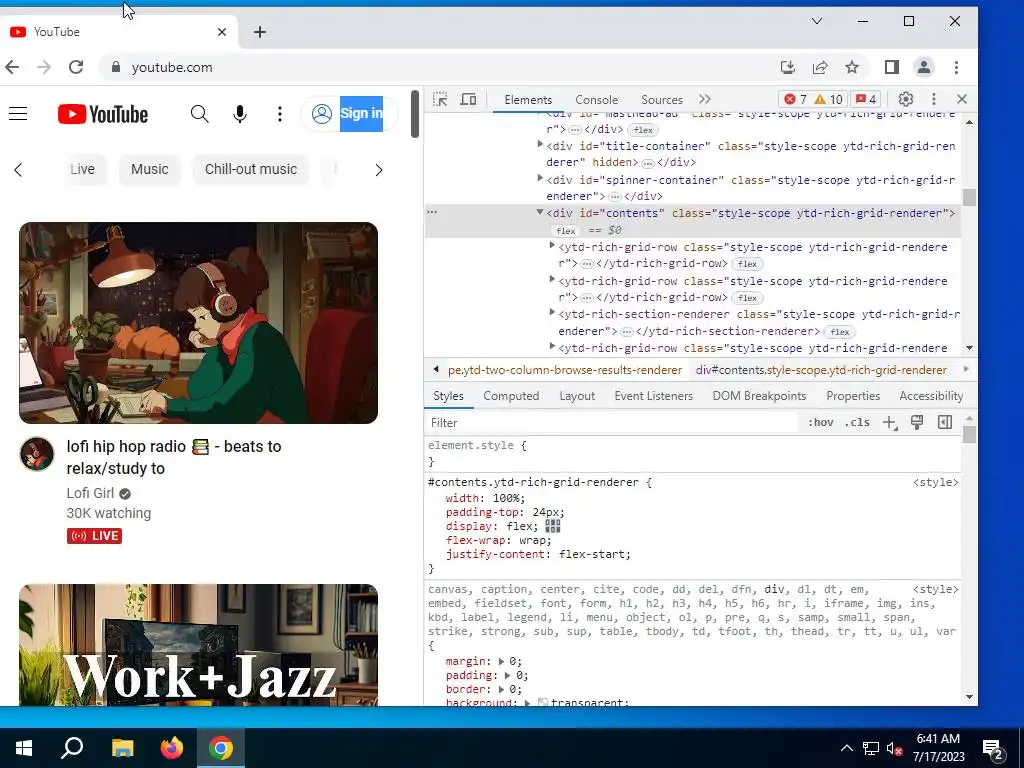Viewport: 1024px width, 768px height.
Task: Switch to the Elements tab
Action: click(528, 100)
